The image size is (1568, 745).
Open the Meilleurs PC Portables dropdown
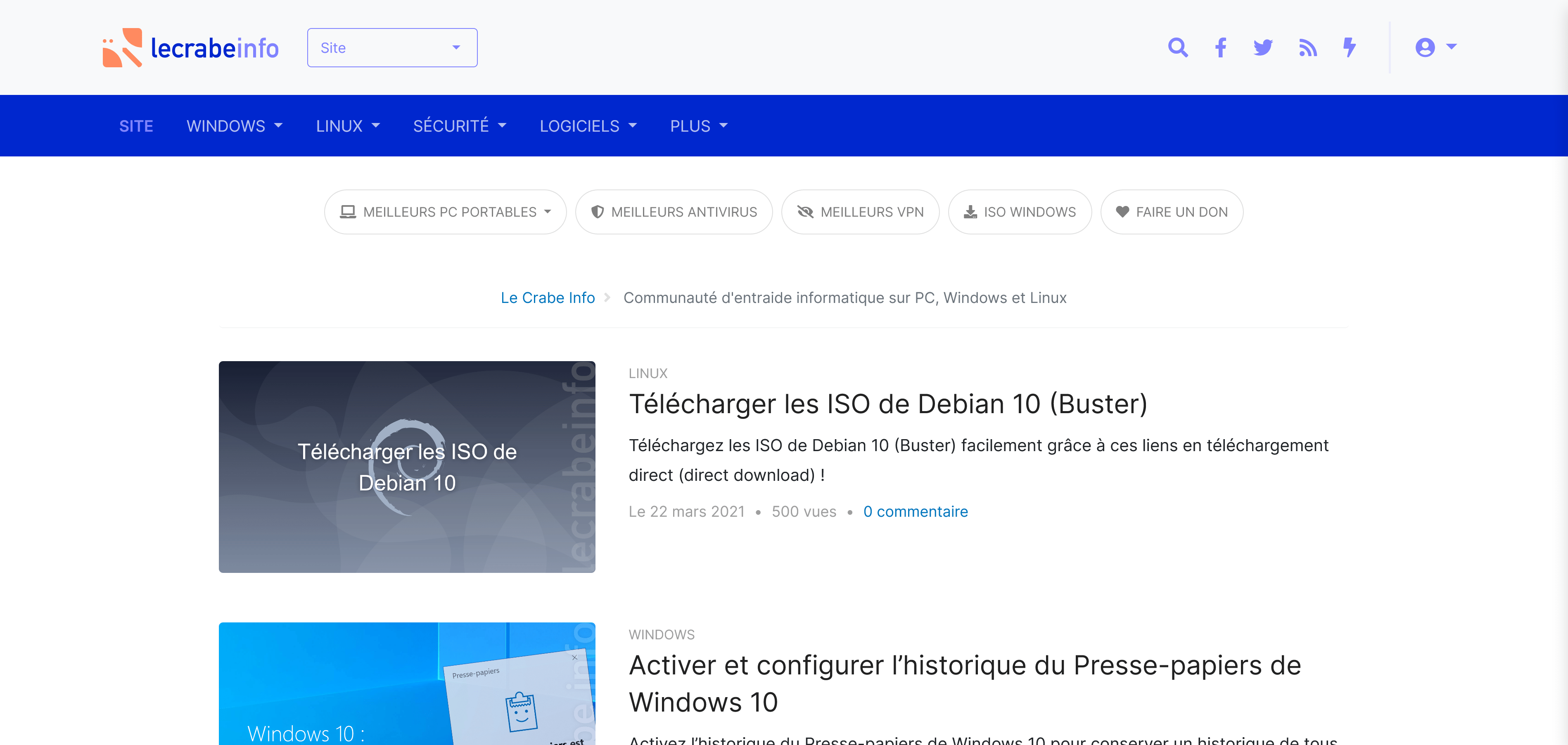pos(446,212)
